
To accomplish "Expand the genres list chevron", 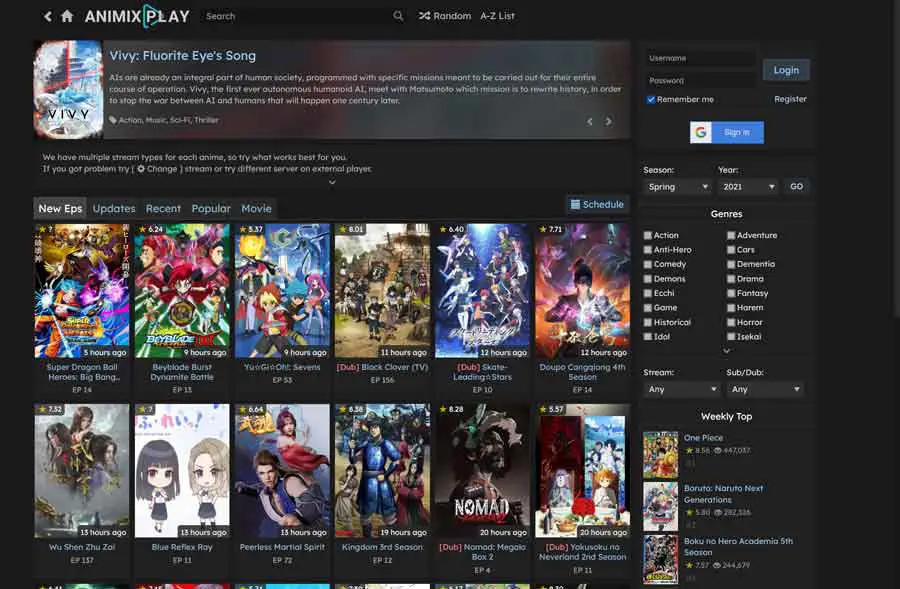I will (727, 351).
